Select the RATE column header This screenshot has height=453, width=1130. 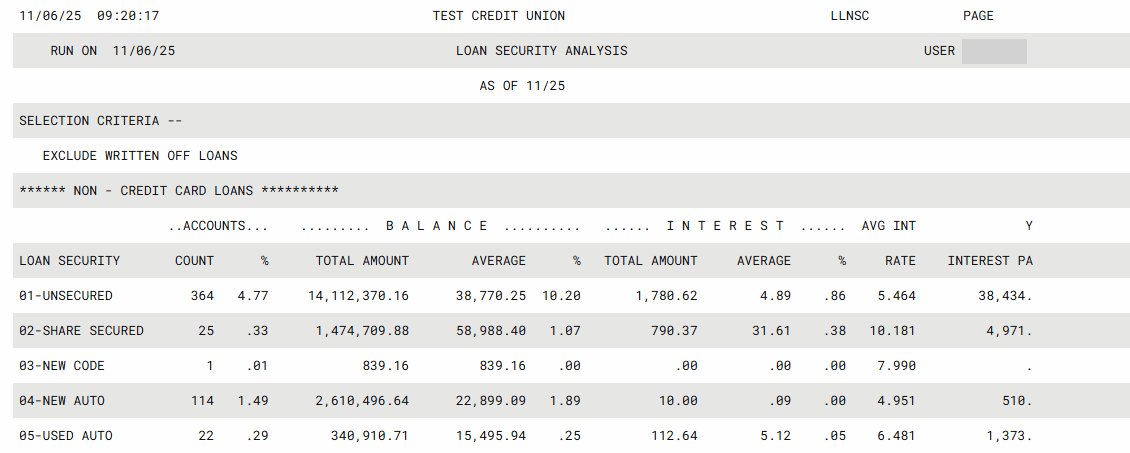(x=900, y=261)
